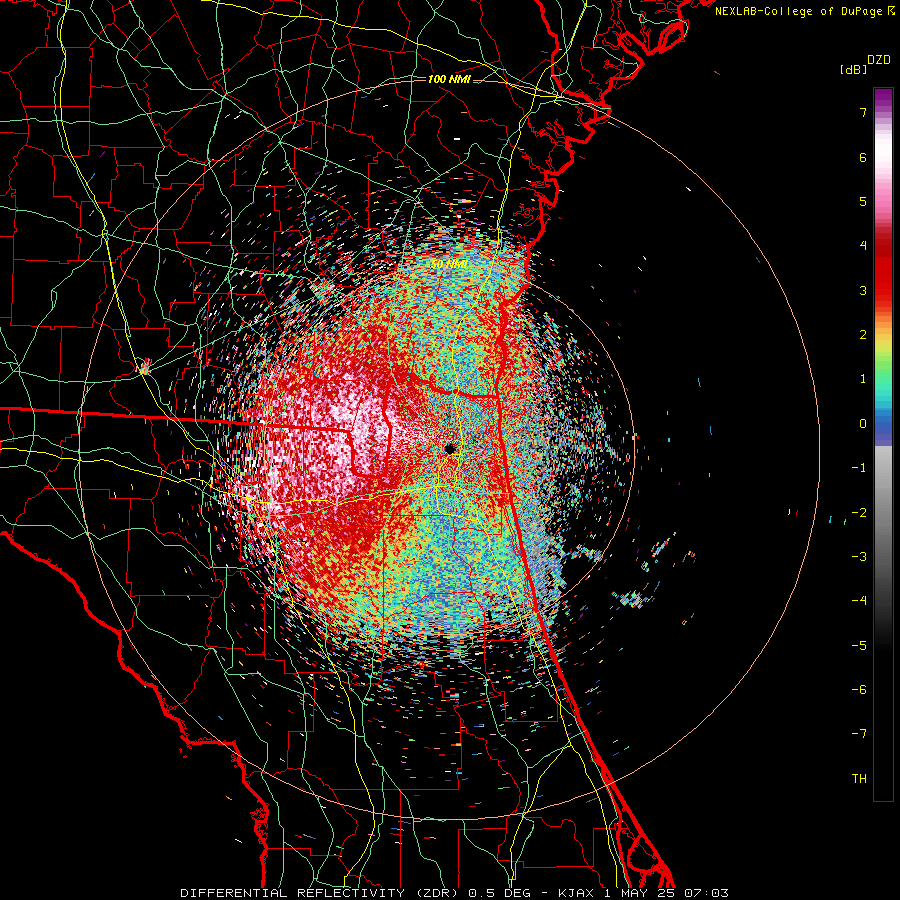Click the -3 dB scale label
Viewport: 900px width, 900px height.
tap(859, 557)
